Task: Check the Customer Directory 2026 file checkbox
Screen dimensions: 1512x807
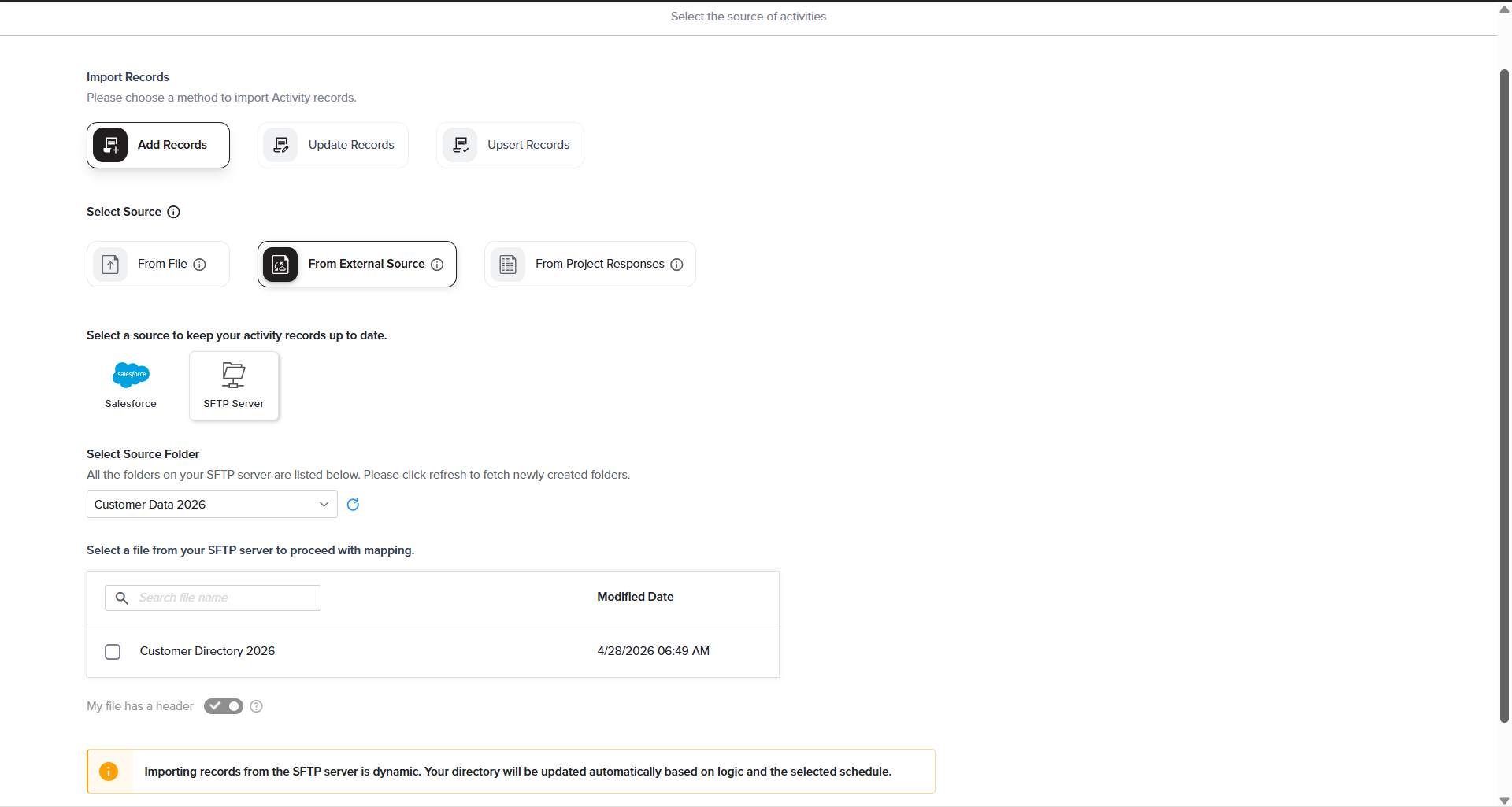Action: tap(113, 652)
